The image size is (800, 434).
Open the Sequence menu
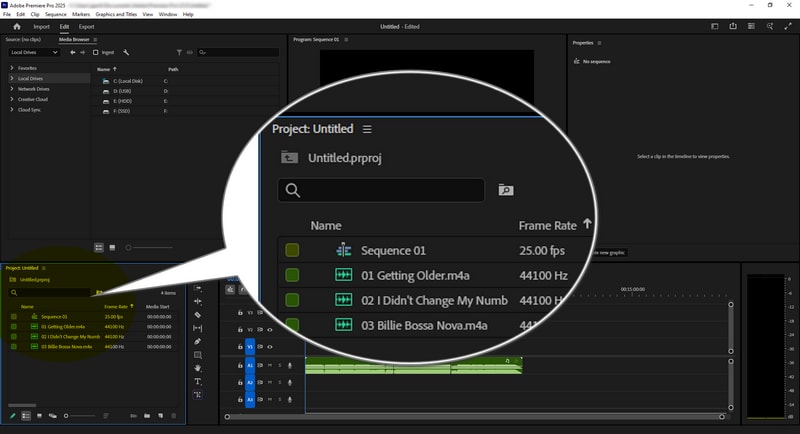[x=56, y=14]
